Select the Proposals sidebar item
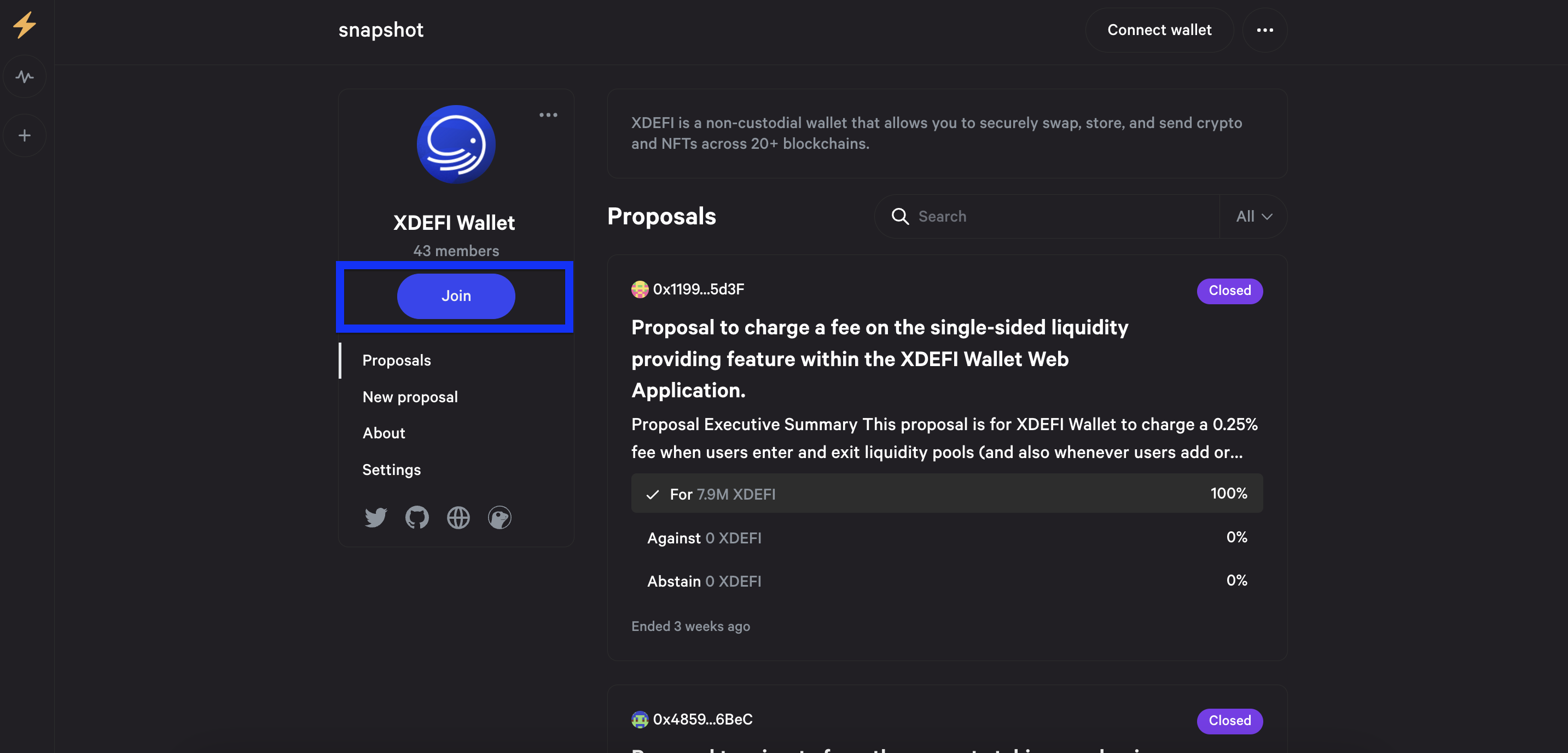 pos(396,361)
